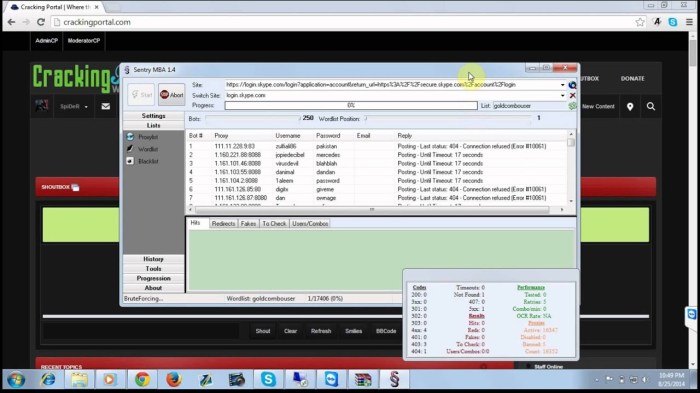The width and height of the screenshot is (700, 393).
Task: Click the bookmark star in address bar
Action: click(x=640, y=22)
